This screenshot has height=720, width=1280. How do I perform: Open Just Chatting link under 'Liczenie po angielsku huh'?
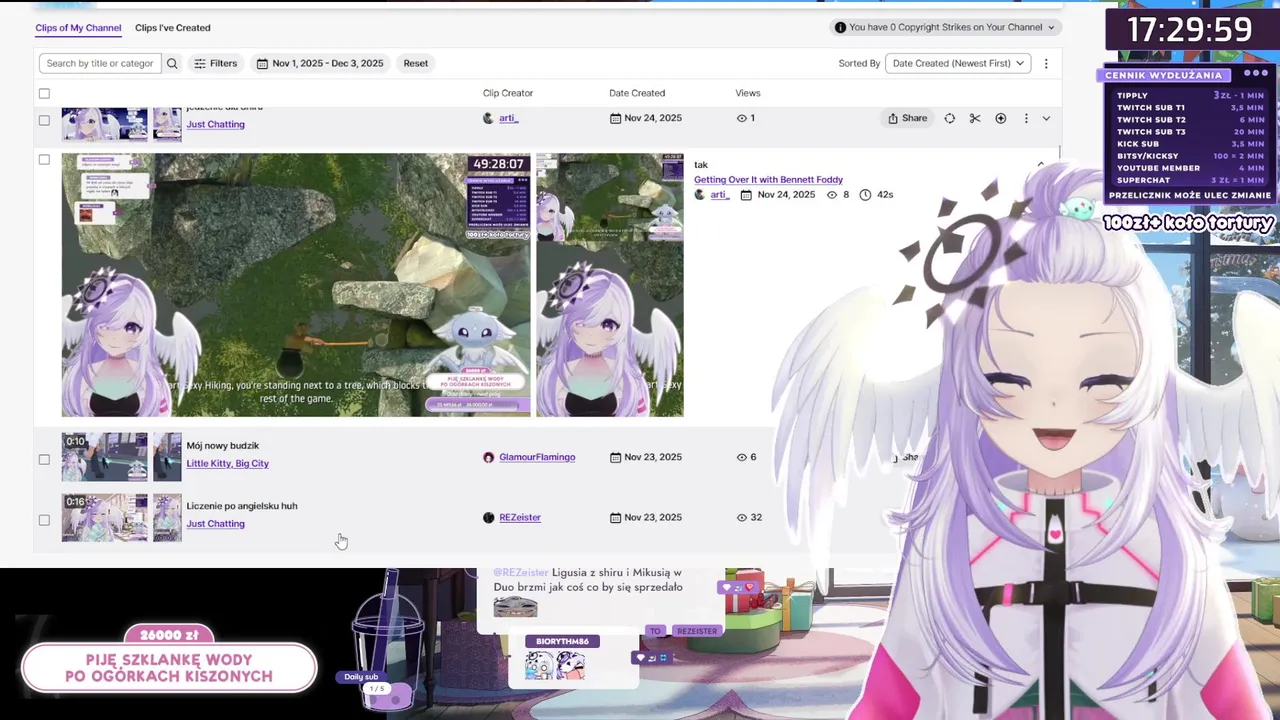tap(215, 523)
